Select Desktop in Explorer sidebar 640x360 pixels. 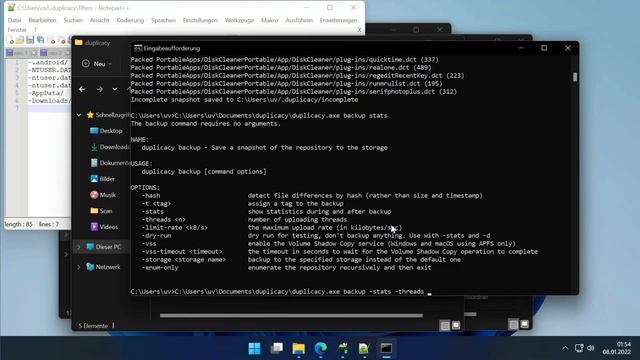coord(106,131)
